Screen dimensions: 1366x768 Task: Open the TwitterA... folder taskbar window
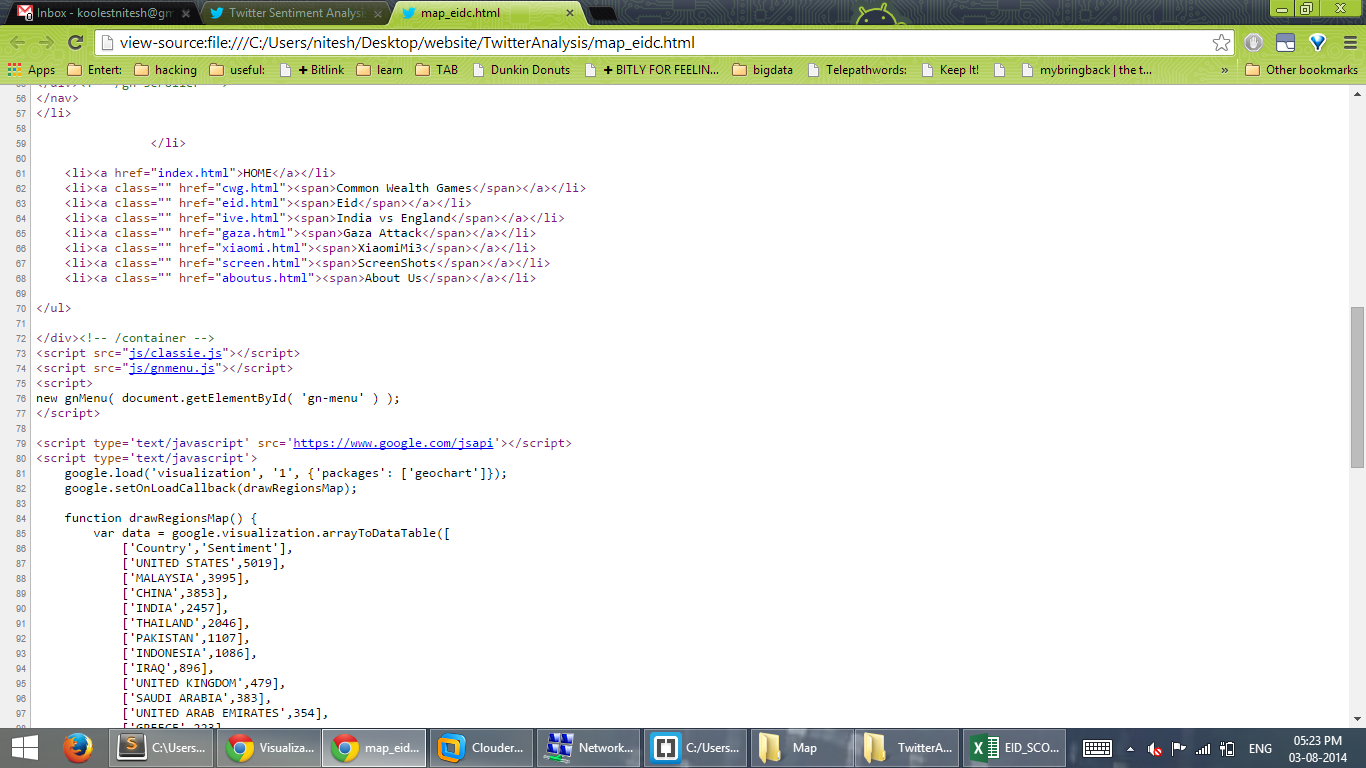tap(909, 748)
